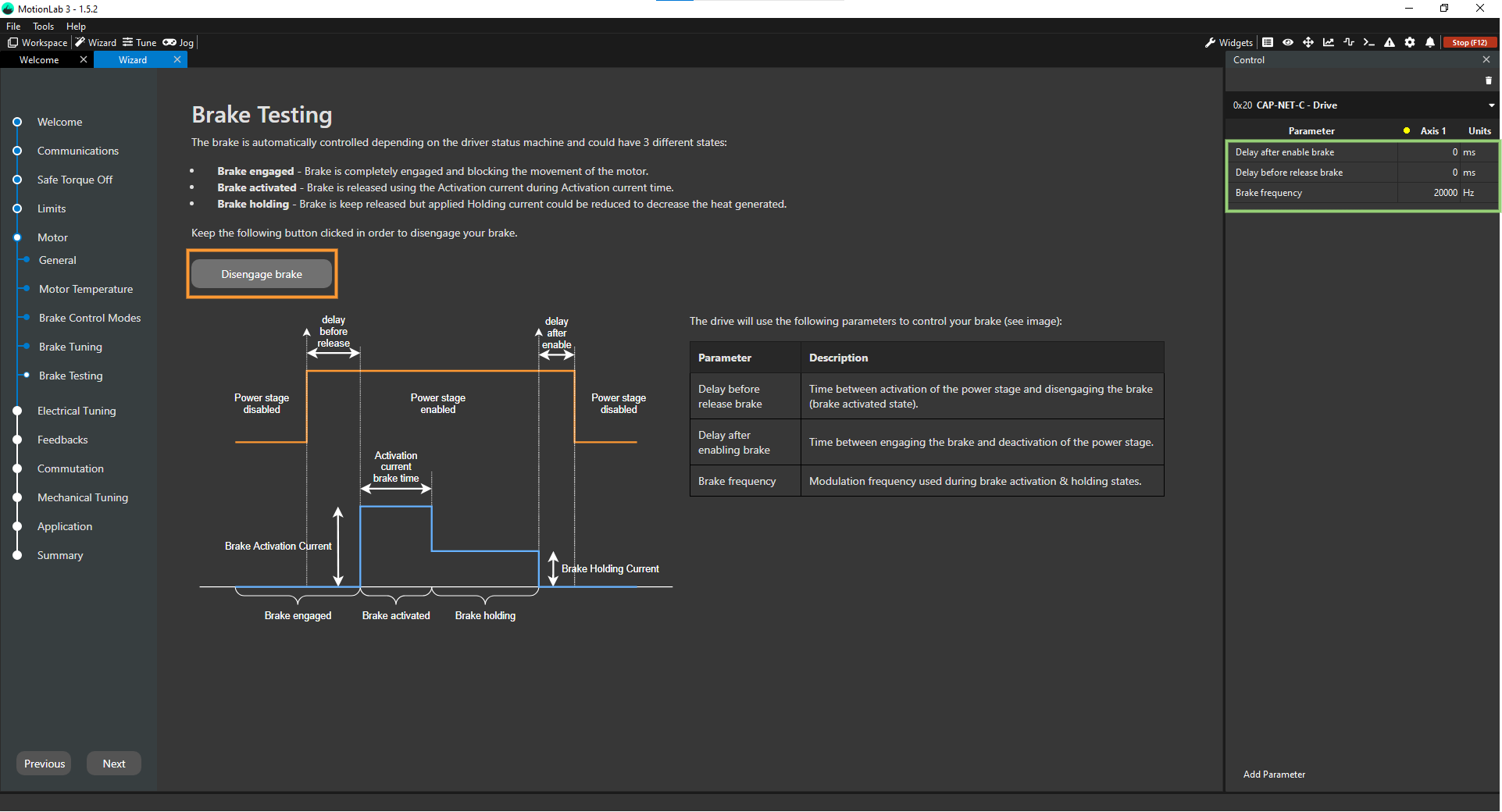Open the square pulse signal widget icon
Image resolution: width=1502 pixels, height=812 pixels.
point(1349,43)
